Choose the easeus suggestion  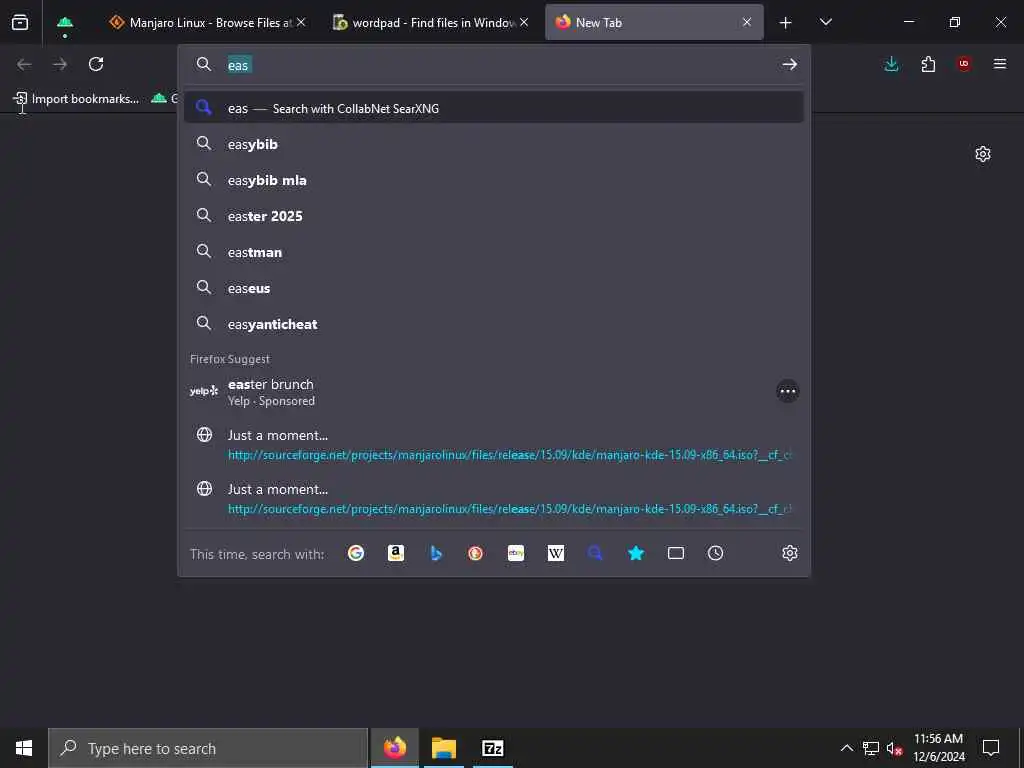[x=494, y=287]
